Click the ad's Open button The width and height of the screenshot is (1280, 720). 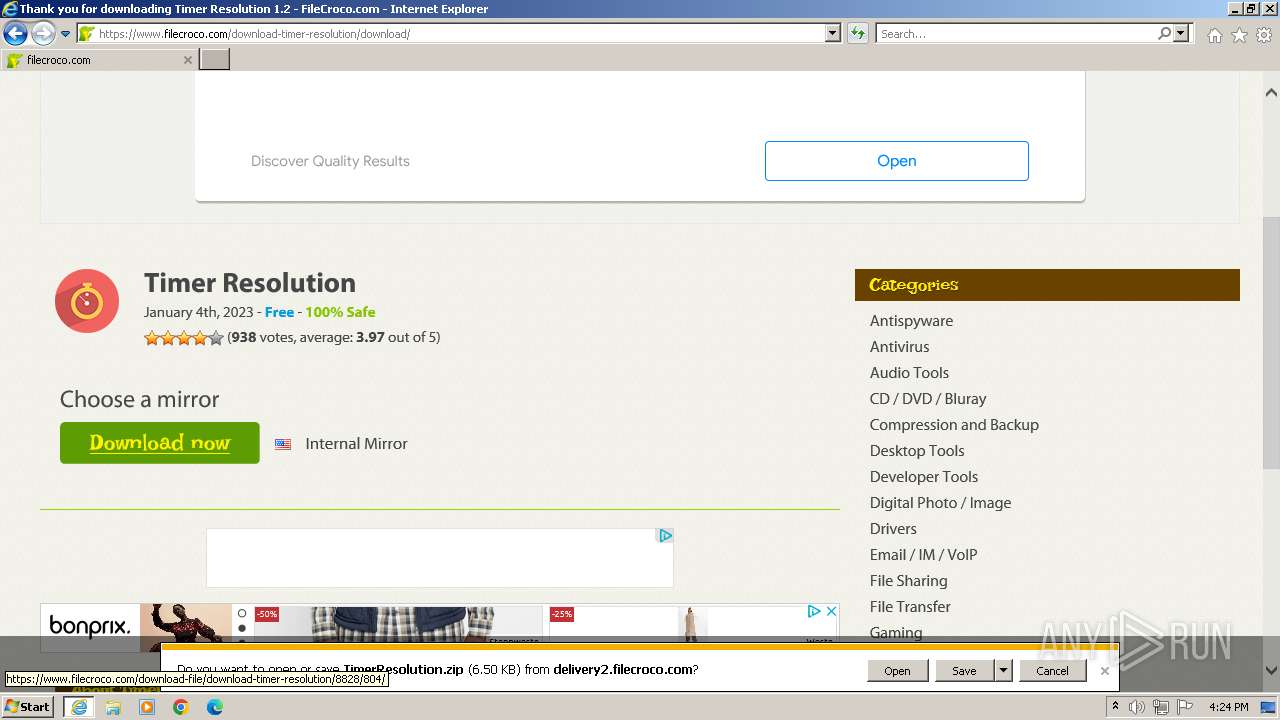[896, 161]
